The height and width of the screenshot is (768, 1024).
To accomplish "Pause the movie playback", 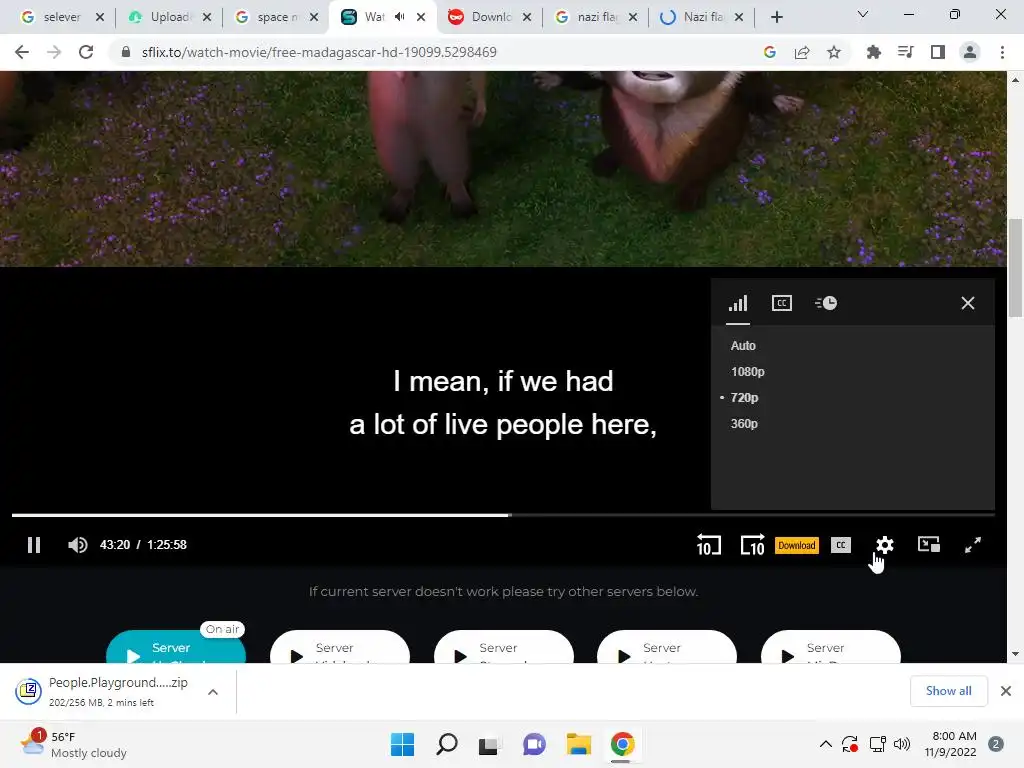I will click(34, 545).
